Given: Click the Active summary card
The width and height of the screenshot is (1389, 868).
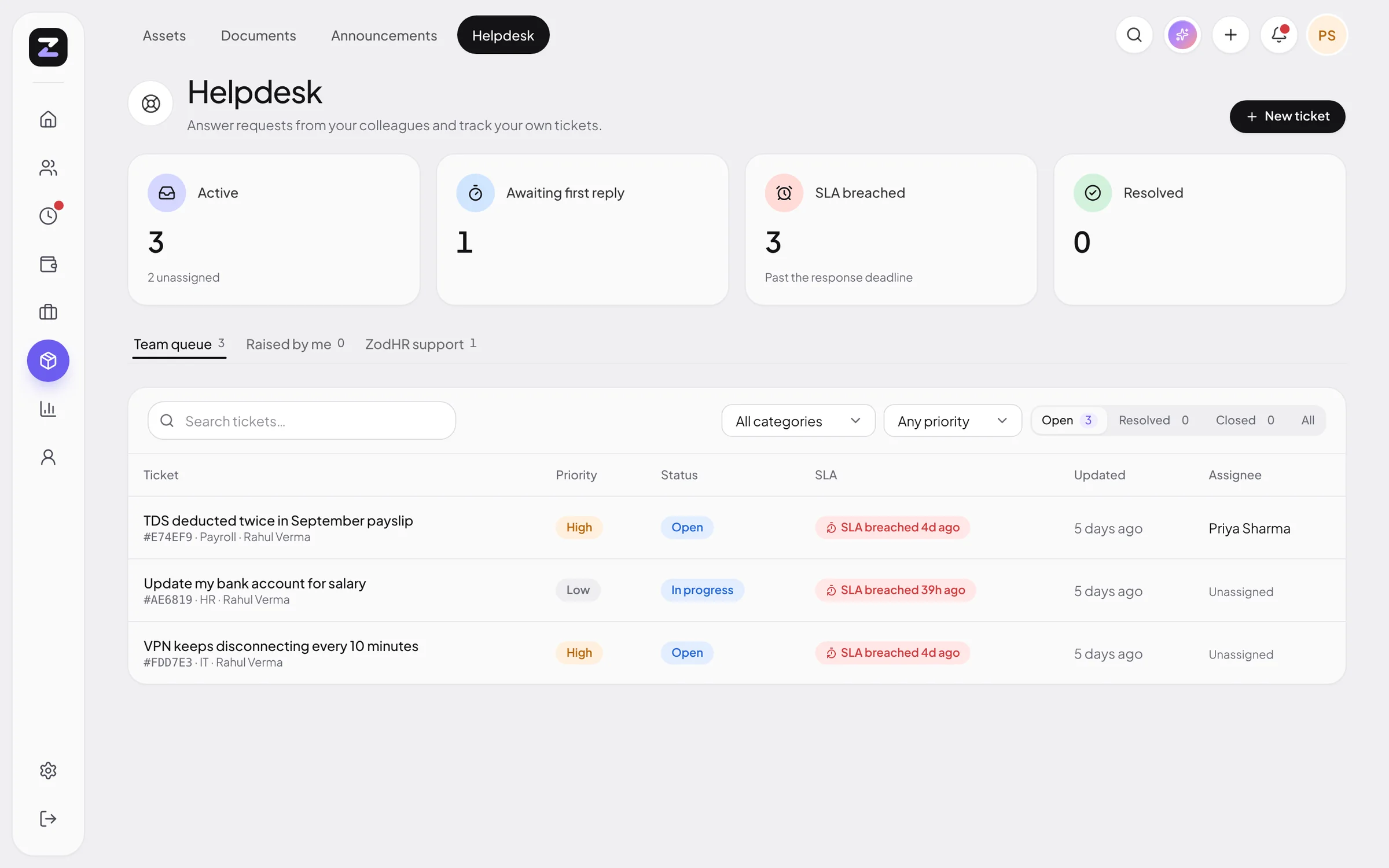Looking at the screenshot, I should (x=274, y=229).
